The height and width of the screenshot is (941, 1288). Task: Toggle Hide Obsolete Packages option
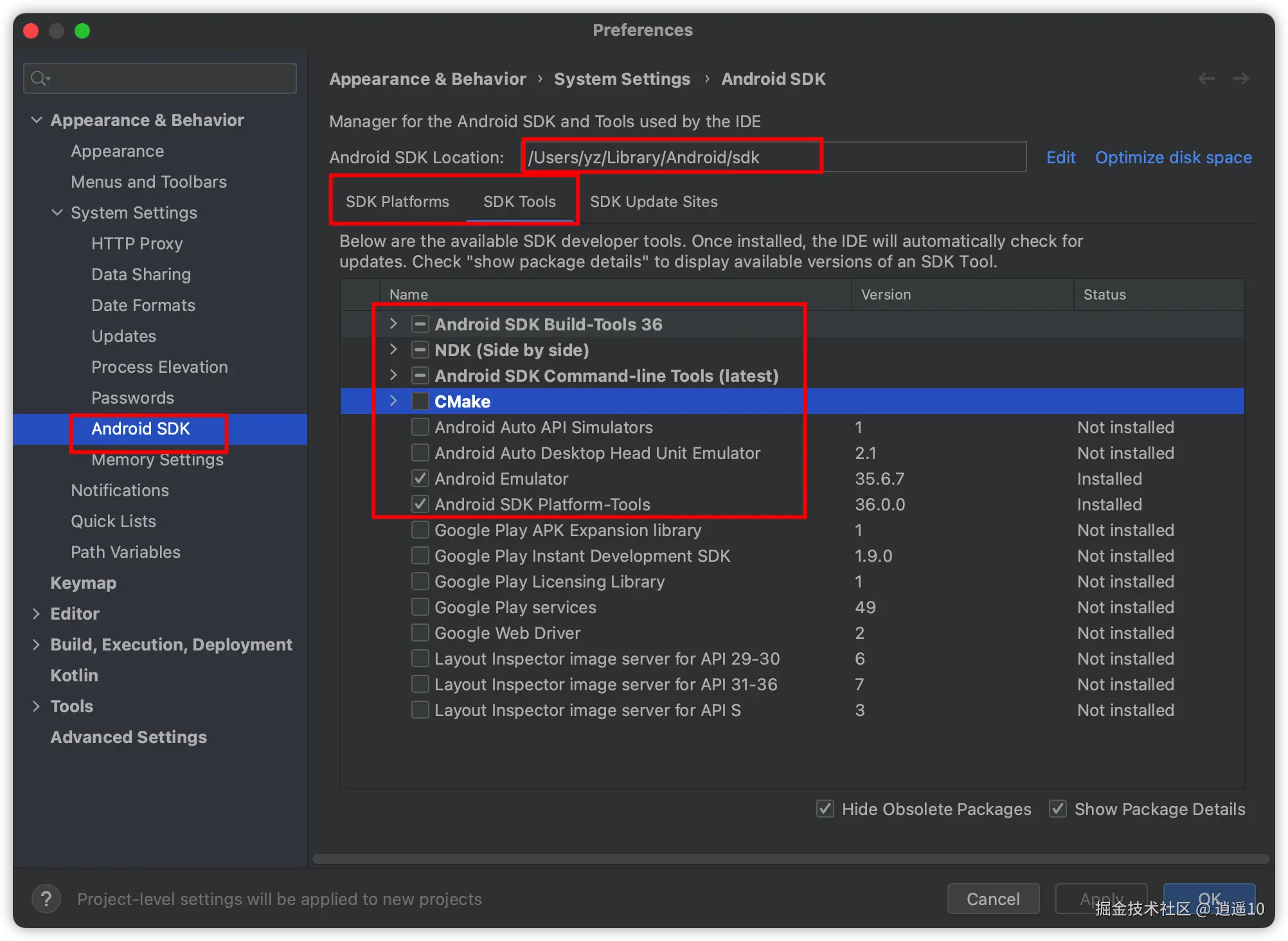825,809
